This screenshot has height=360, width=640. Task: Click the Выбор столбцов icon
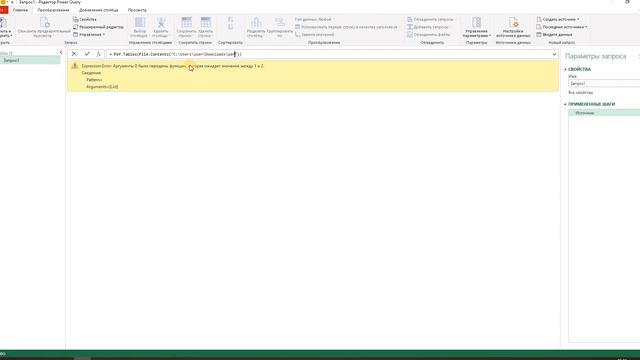click(140, 23)
